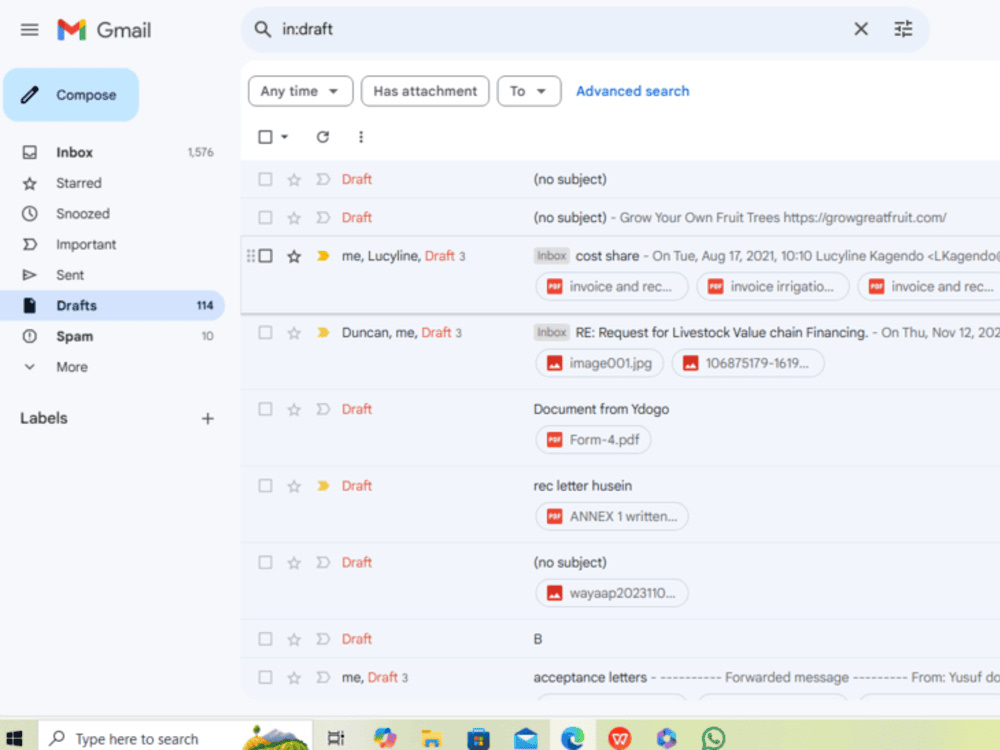1000x750 pixels.
Task: Open the image001.jpg attachment chip
Action: tap(599, 363)
